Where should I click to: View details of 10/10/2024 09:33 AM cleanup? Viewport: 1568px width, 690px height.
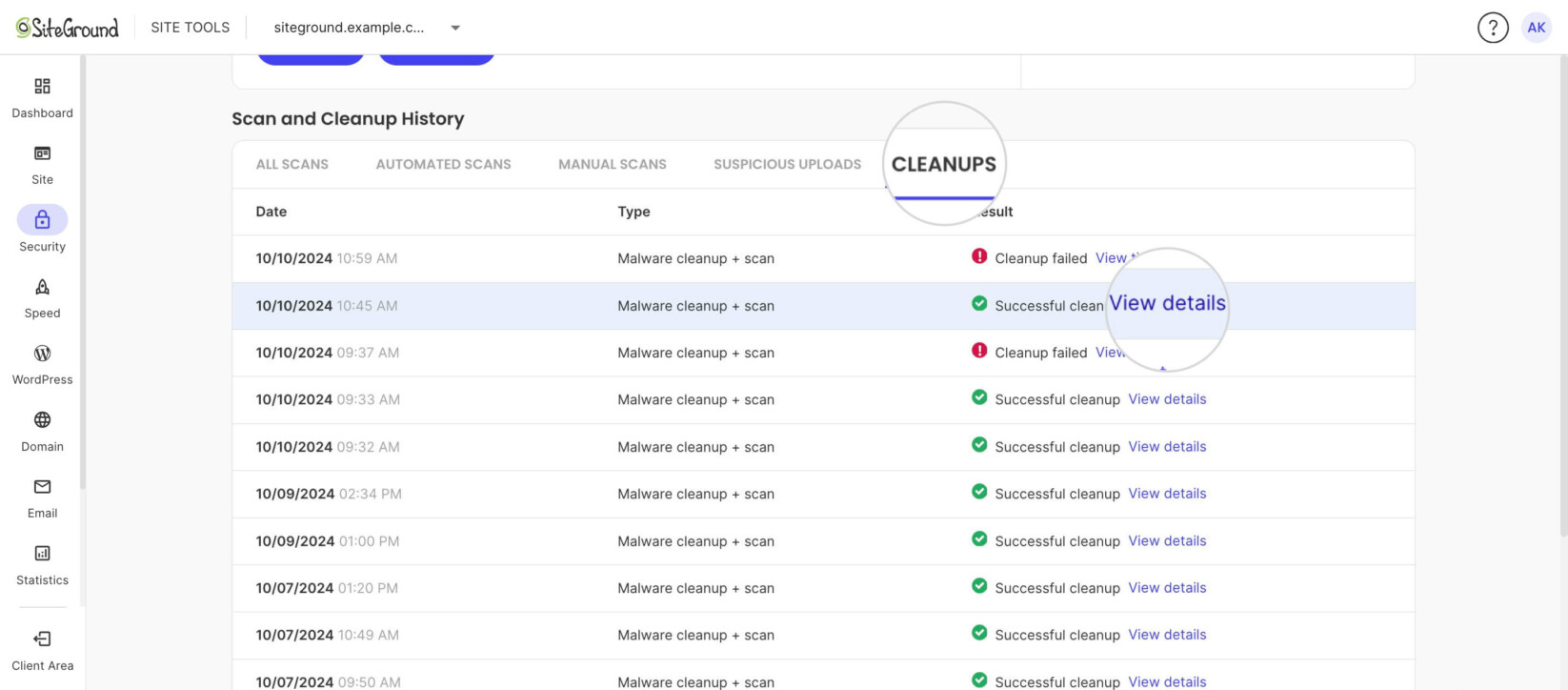(x=1167, y=399)
